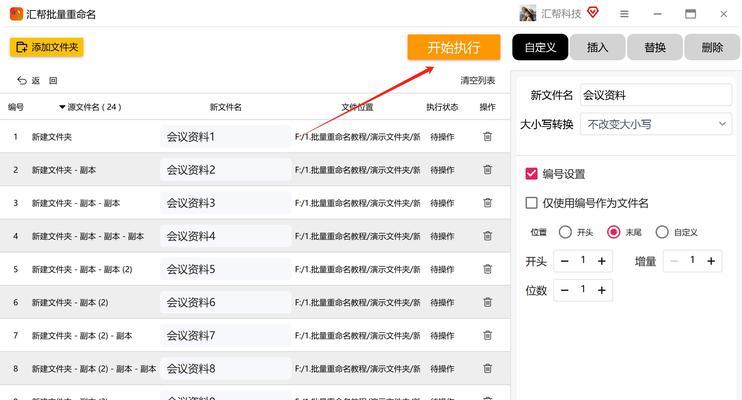Image resolution: width=742 pixels, height=400 pixels.
Task: Enable 仅使用编号作为文件名 checkbox
Action: (x=531, y=203)
